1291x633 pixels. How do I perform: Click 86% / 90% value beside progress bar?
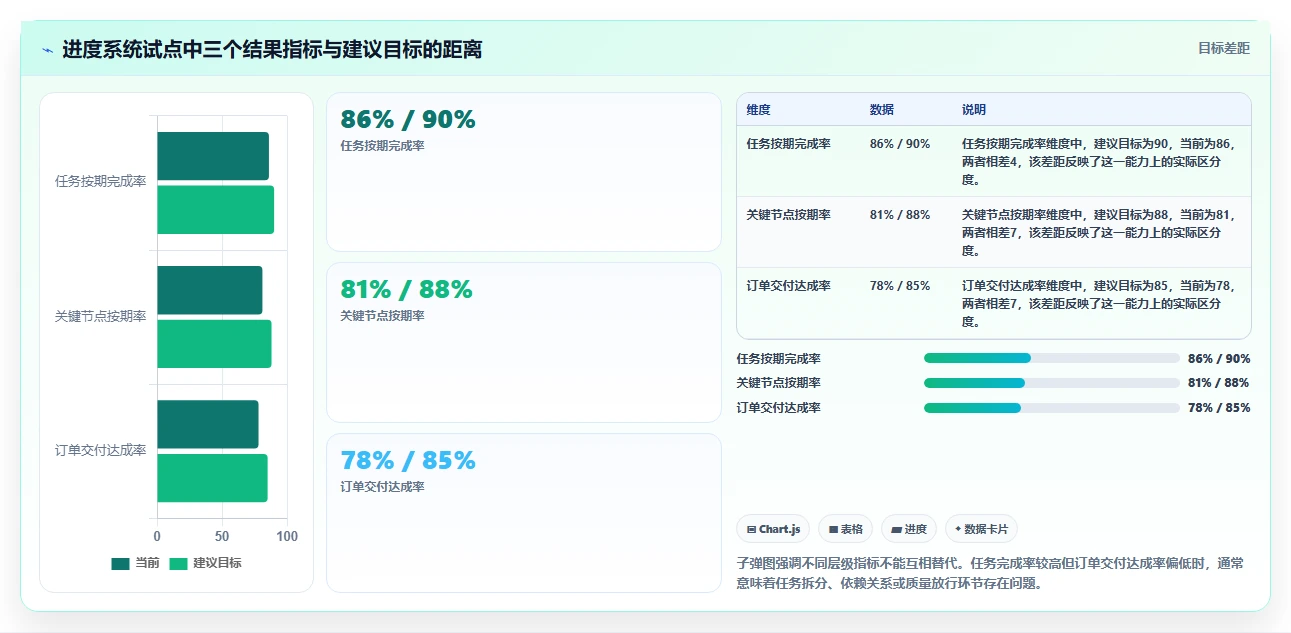(1219, 359)
